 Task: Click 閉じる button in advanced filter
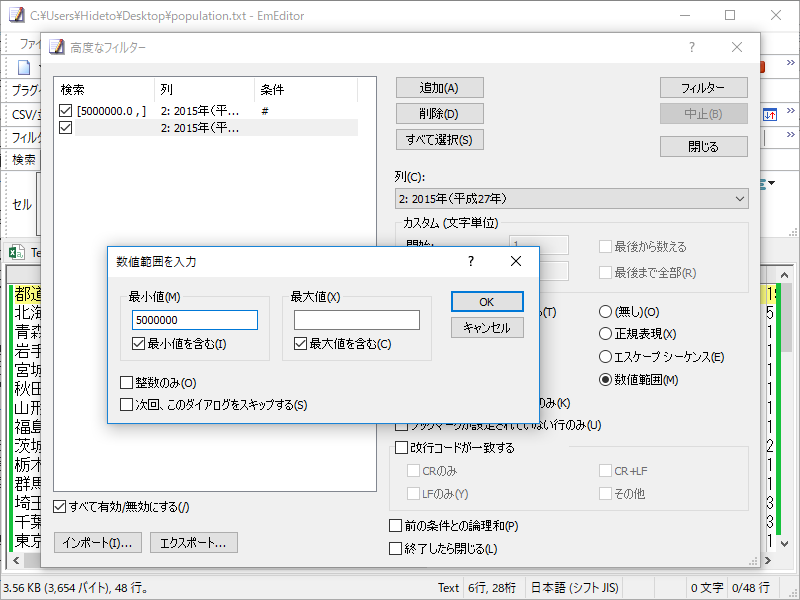704,147
